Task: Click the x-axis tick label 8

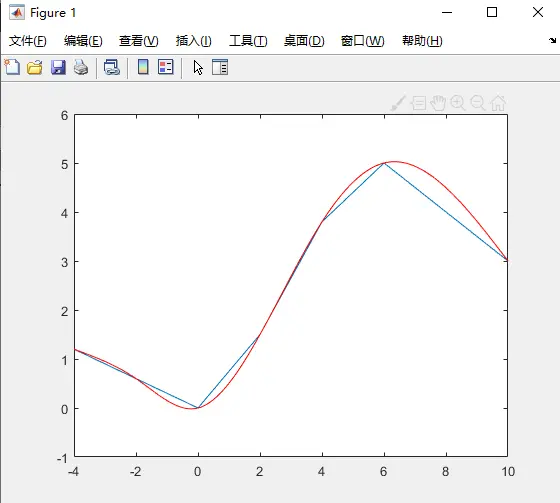Action: (445, 472)
